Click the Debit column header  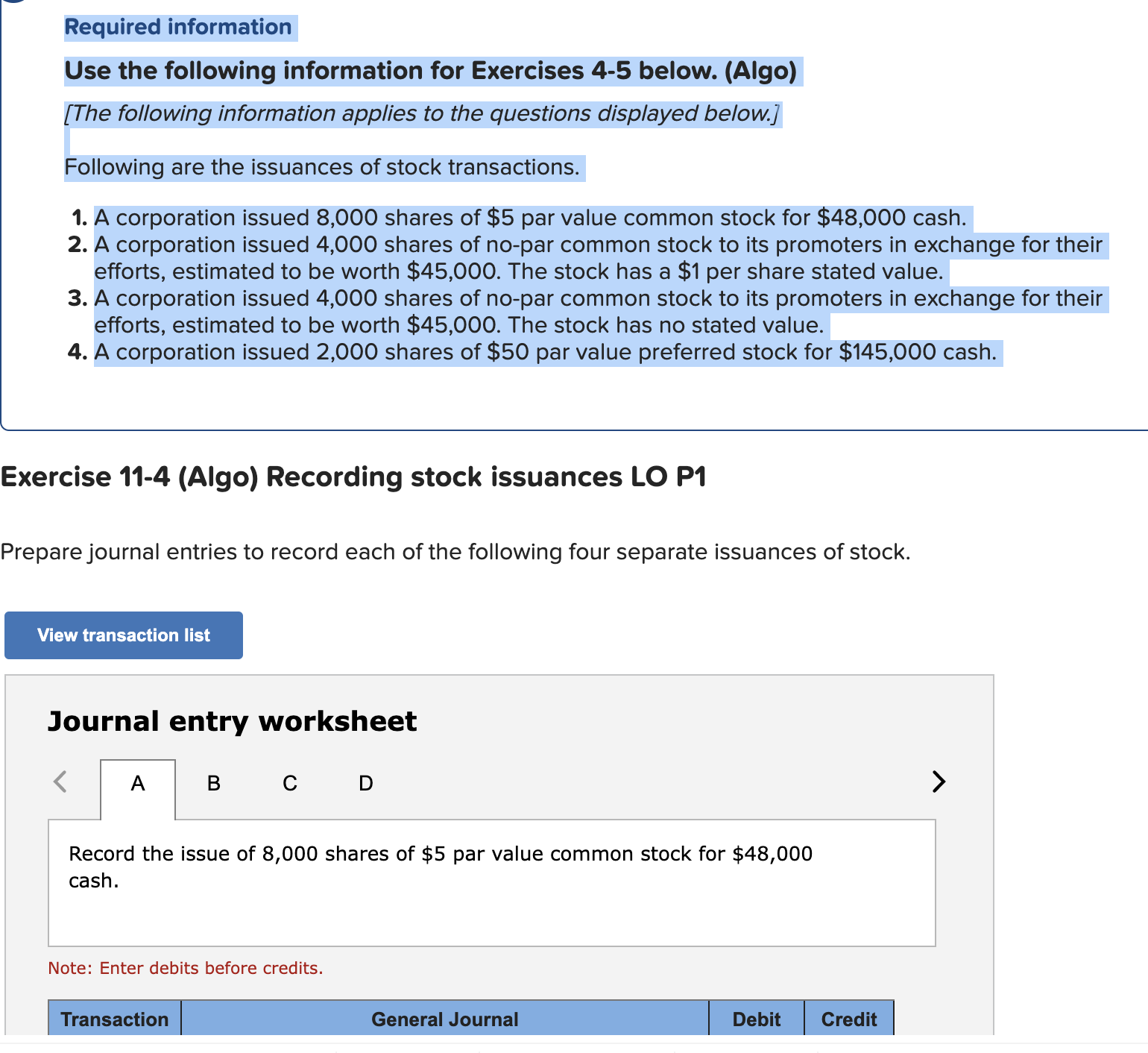point(756,1019)
